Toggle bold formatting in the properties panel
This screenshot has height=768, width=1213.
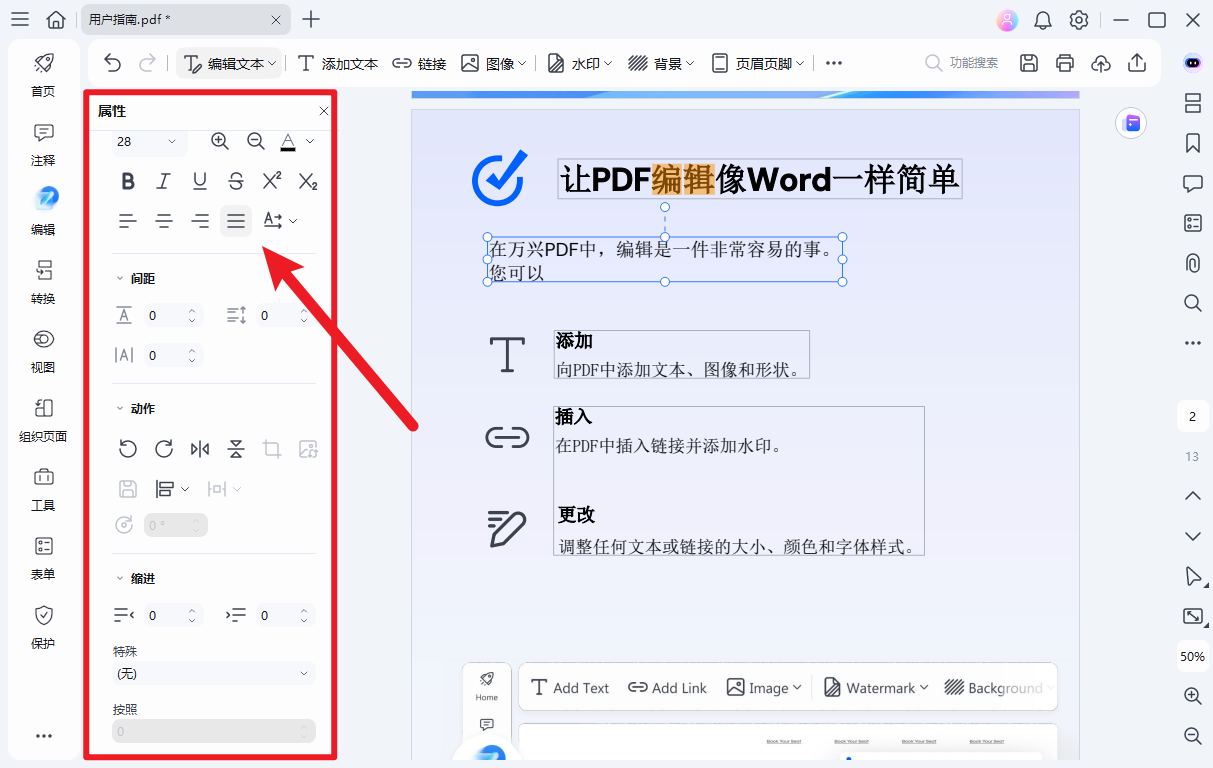(128, 181)
